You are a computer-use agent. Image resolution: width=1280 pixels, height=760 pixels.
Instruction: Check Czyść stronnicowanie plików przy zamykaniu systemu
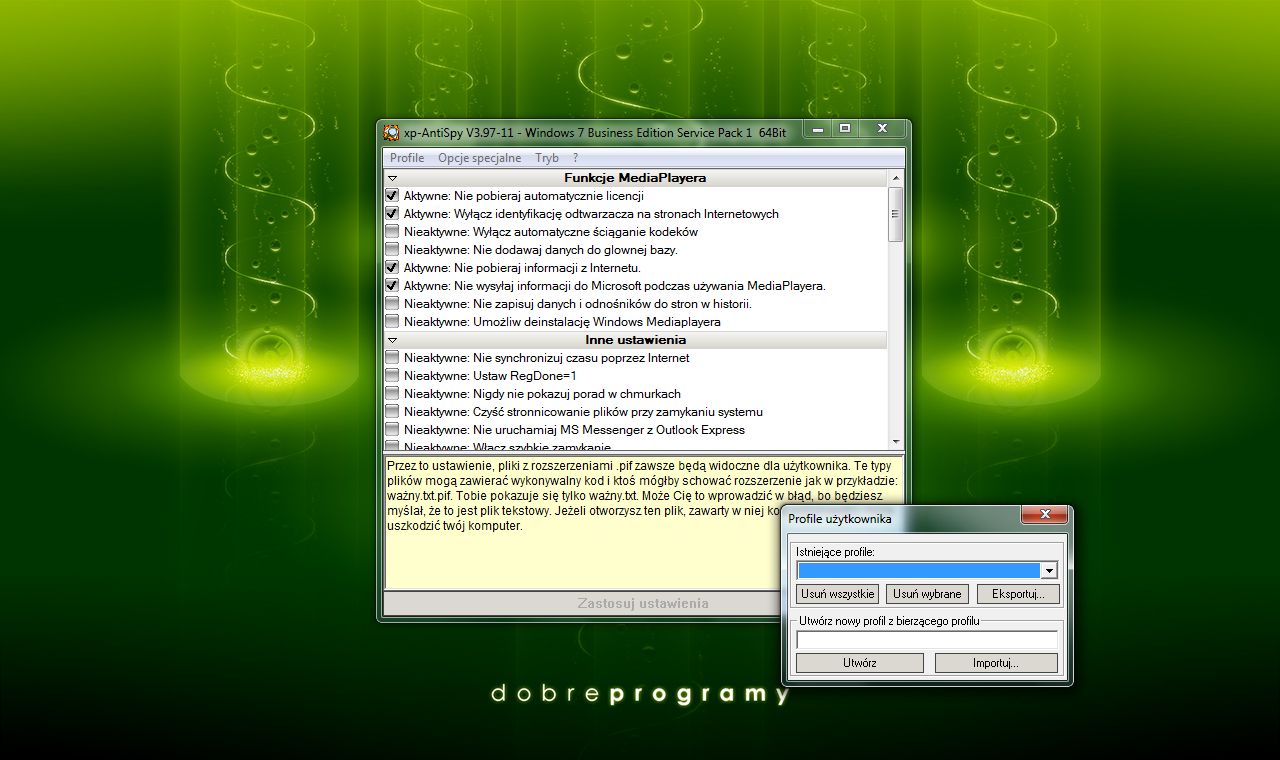392,412
